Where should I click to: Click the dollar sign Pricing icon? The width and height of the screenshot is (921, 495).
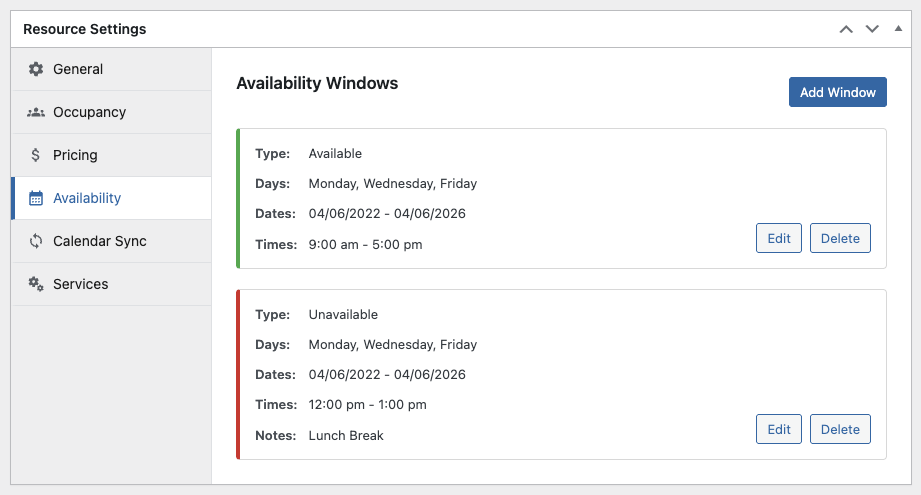[x=36, y=155]
